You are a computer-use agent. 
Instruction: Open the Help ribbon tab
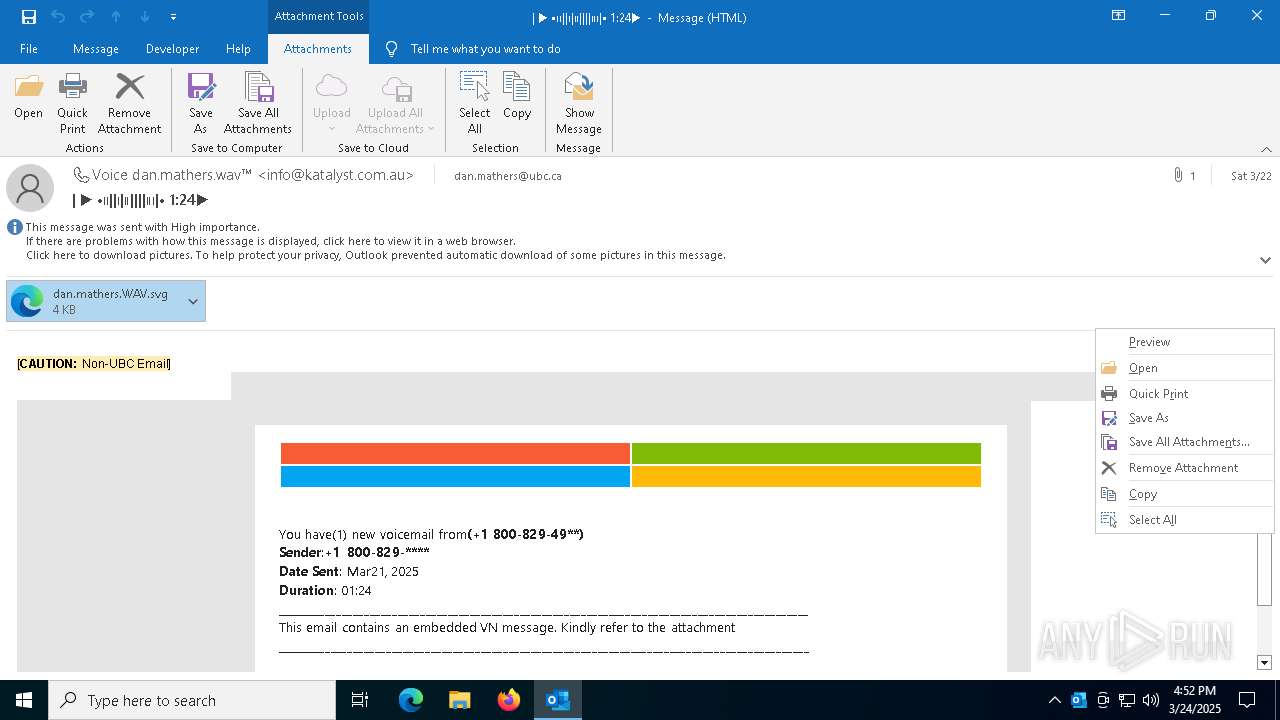click(x=238, y=49)
